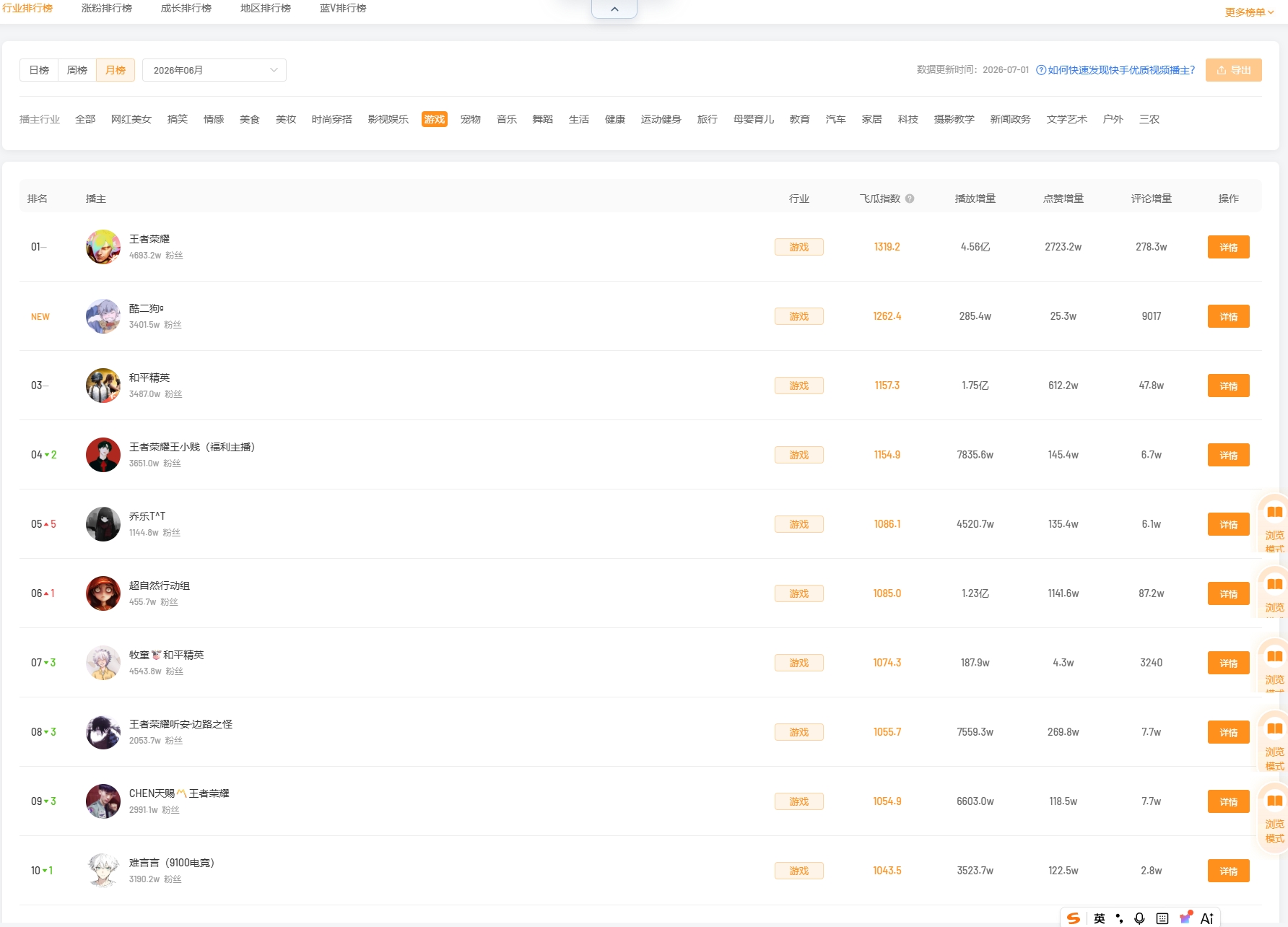1288x927 pixels.
Task: Switch to 成长排行榜 tab
Action: (186, 8)
